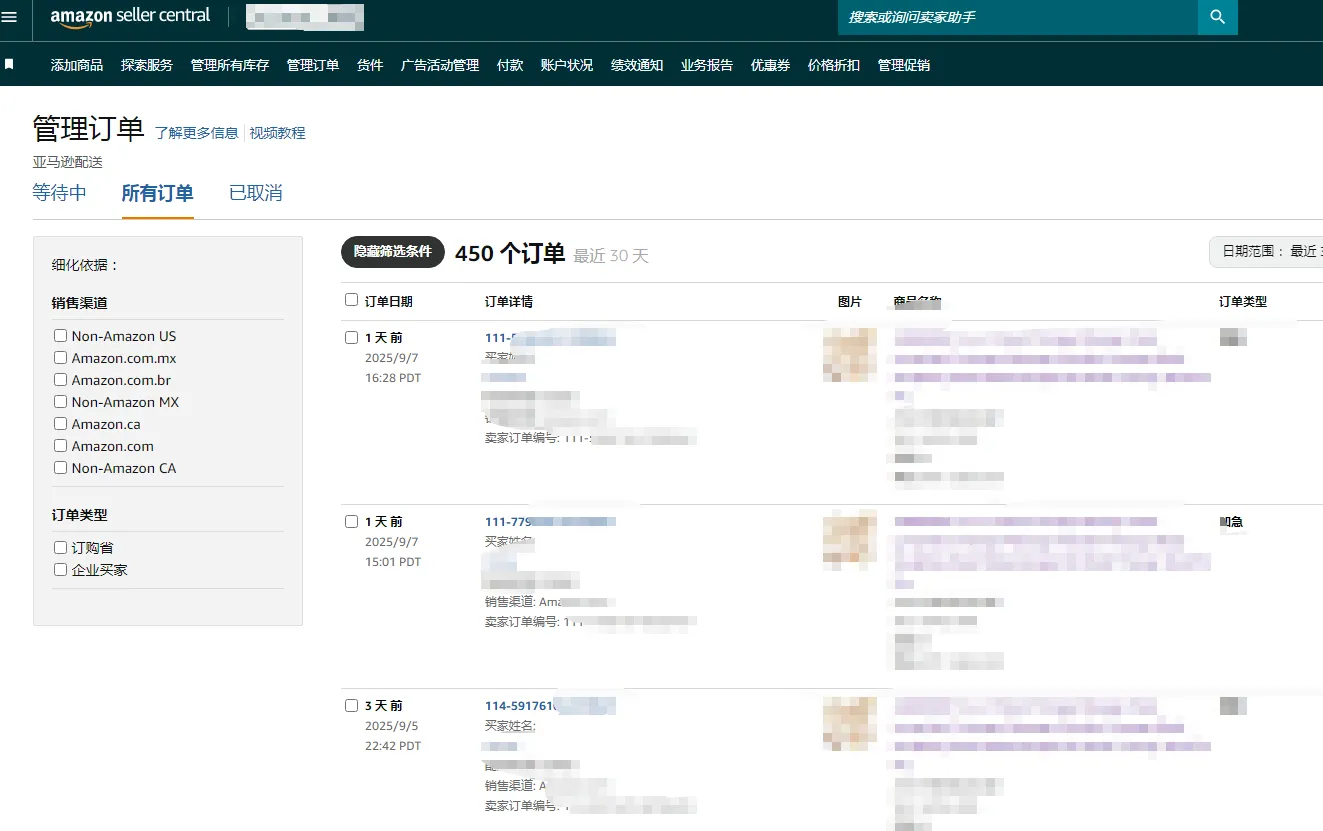Open 管理所有库存 in the top menu
The image size is (1323, 831).
pos(230,65)
